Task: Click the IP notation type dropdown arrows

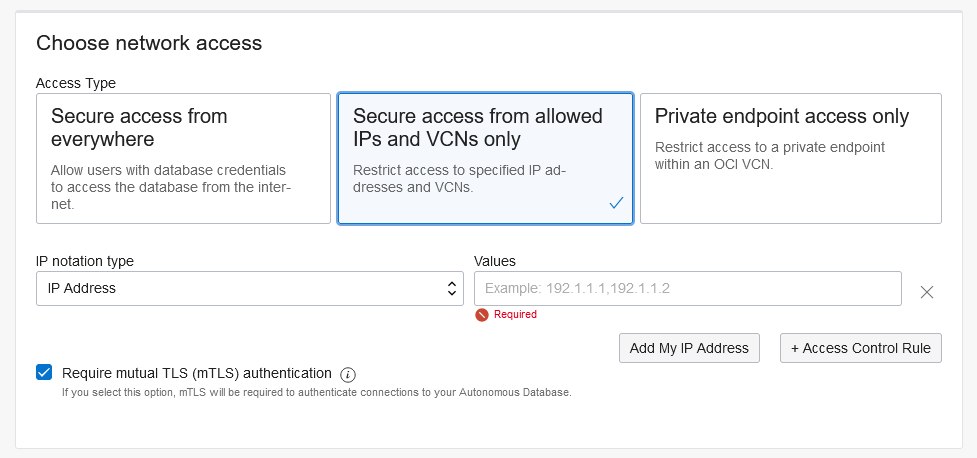Action: 452,288
